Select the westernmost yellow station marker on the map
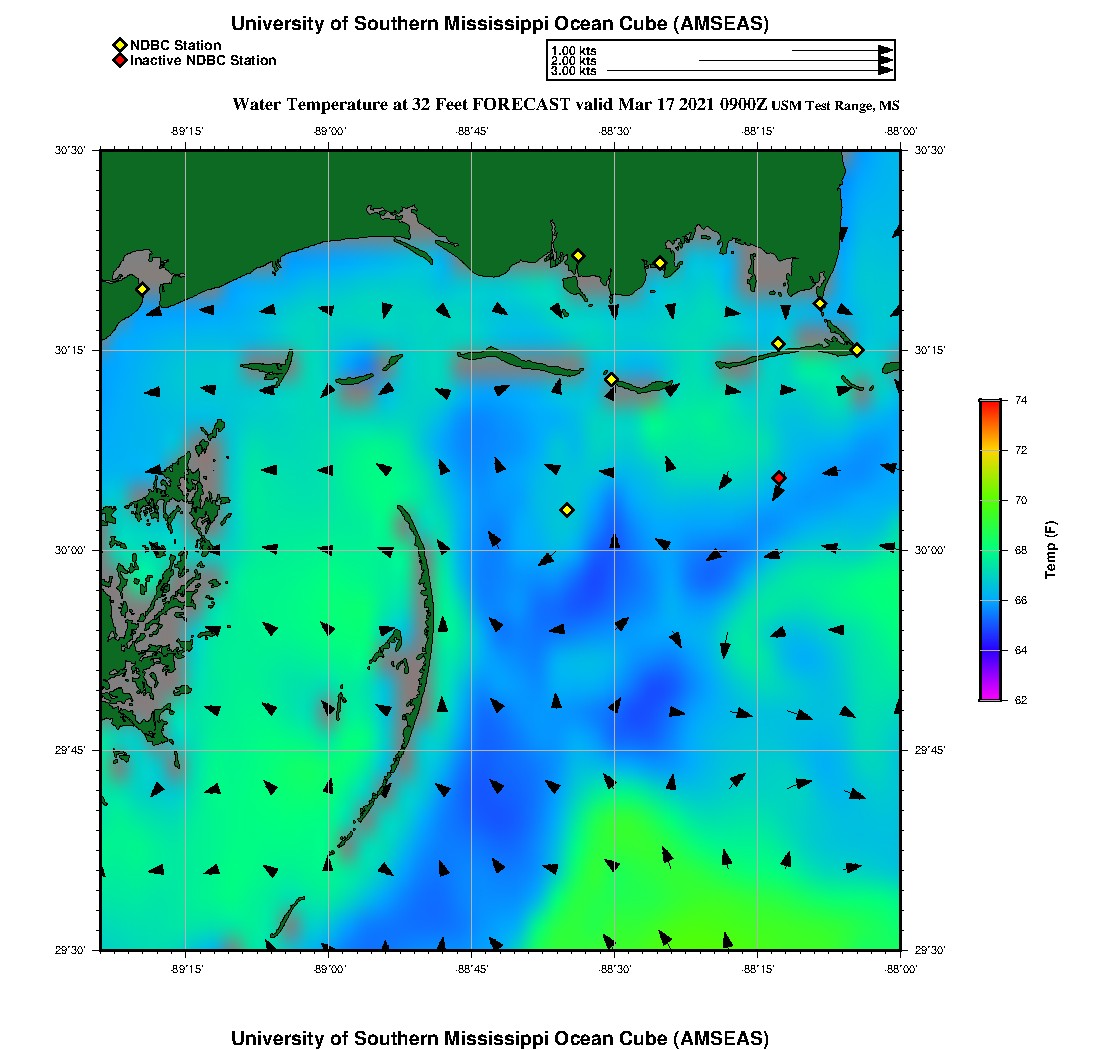Screen dimensions: 1100x1050 142,289
